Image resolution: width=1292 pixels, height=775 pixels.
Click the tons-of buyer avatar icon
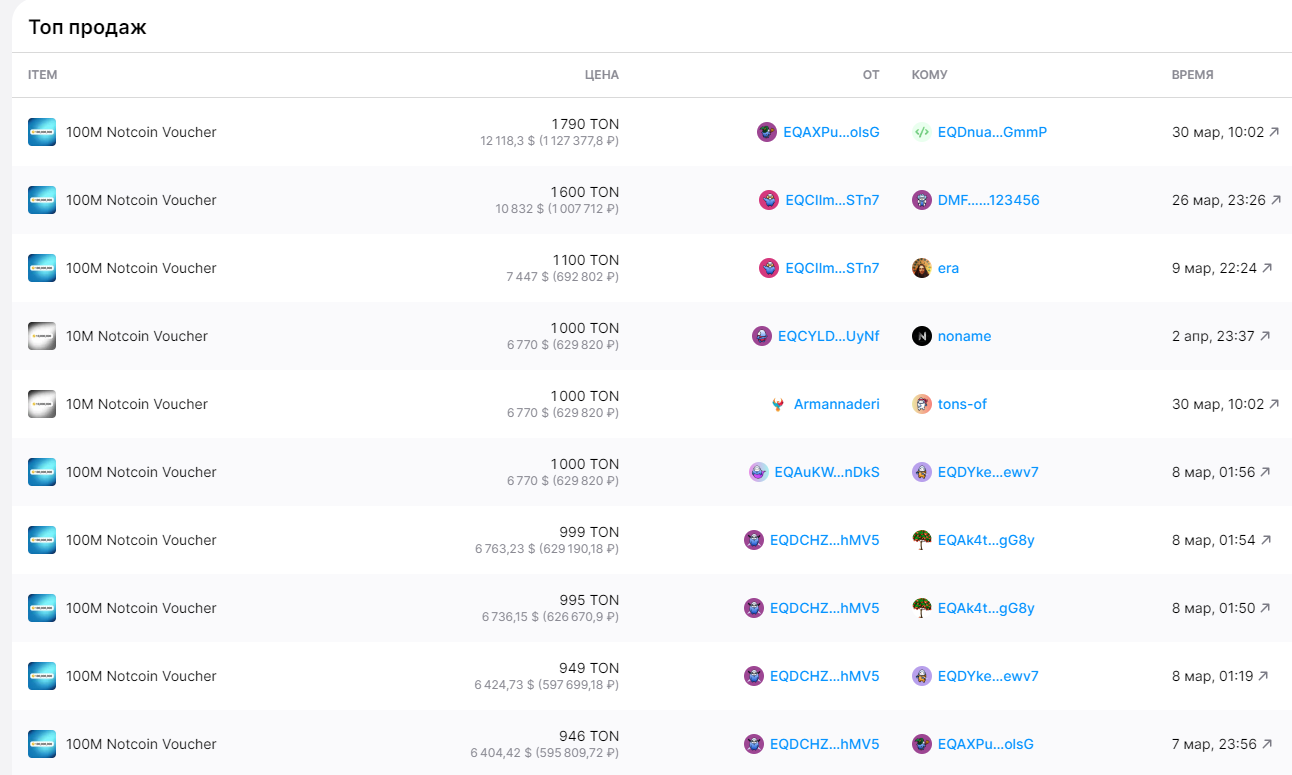(x=921, y=404)
